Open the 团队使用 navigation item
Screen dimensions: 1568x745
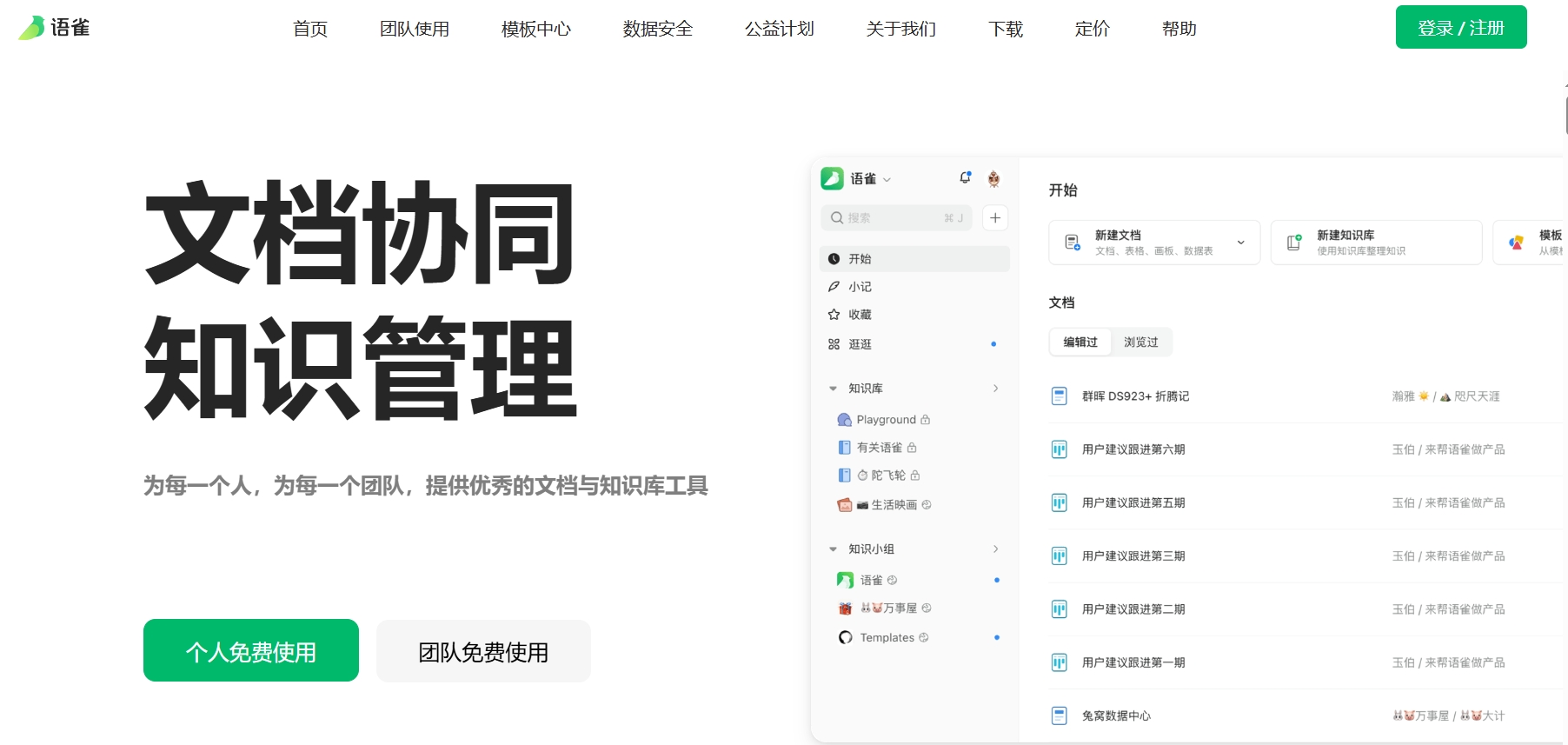415,29
